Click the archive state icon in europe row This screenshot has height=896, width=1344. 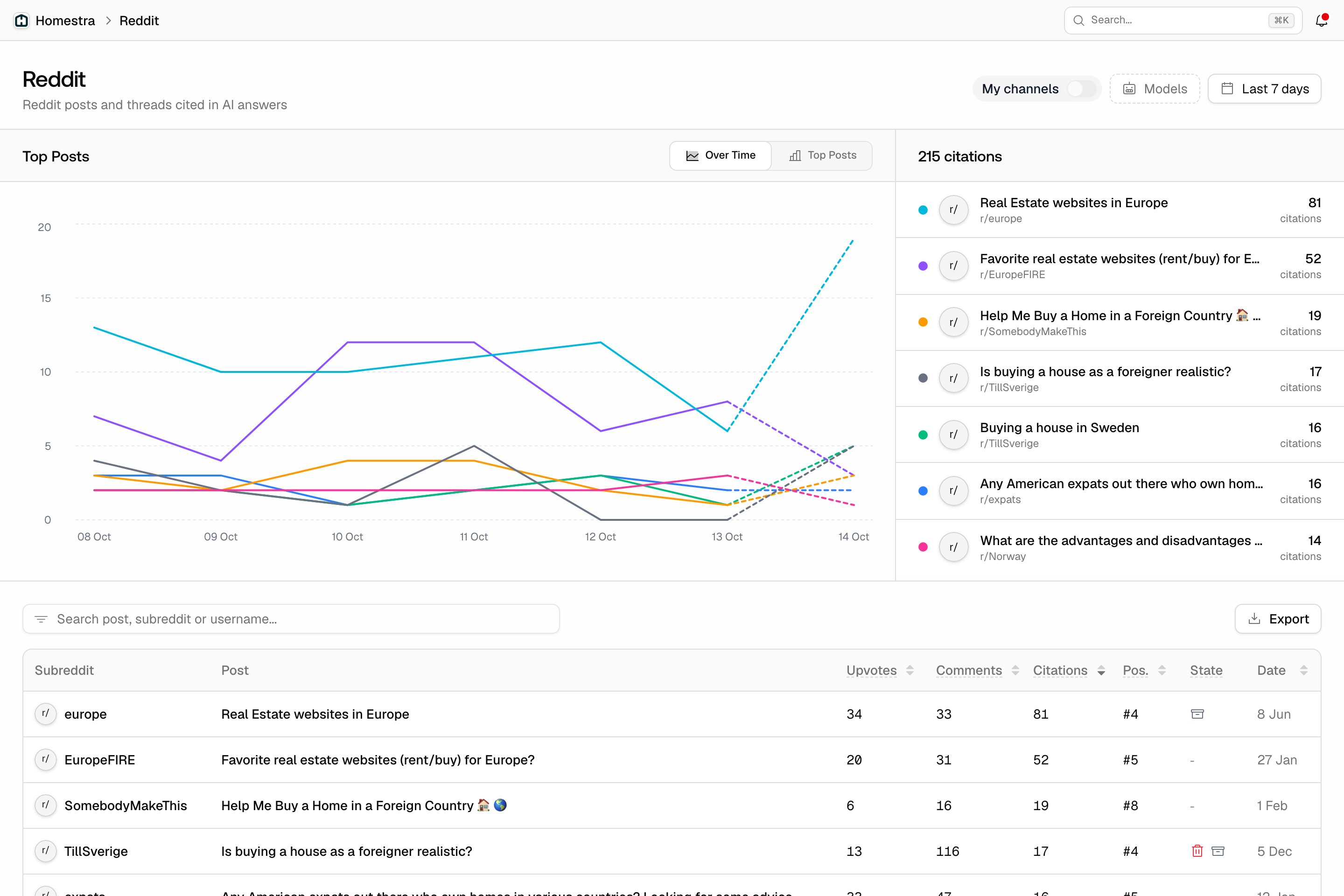point(1197,714)
